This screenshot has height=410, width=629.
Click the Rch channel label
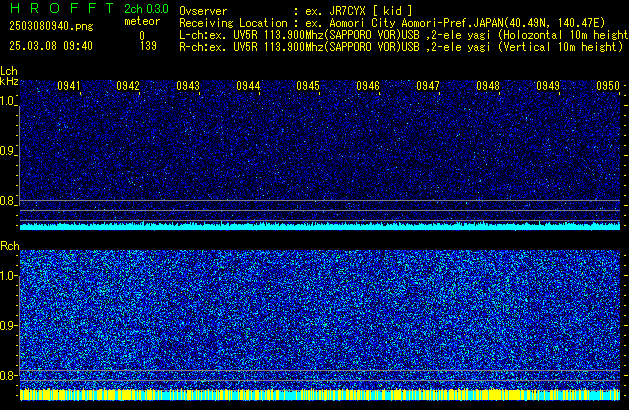[10, 246]
